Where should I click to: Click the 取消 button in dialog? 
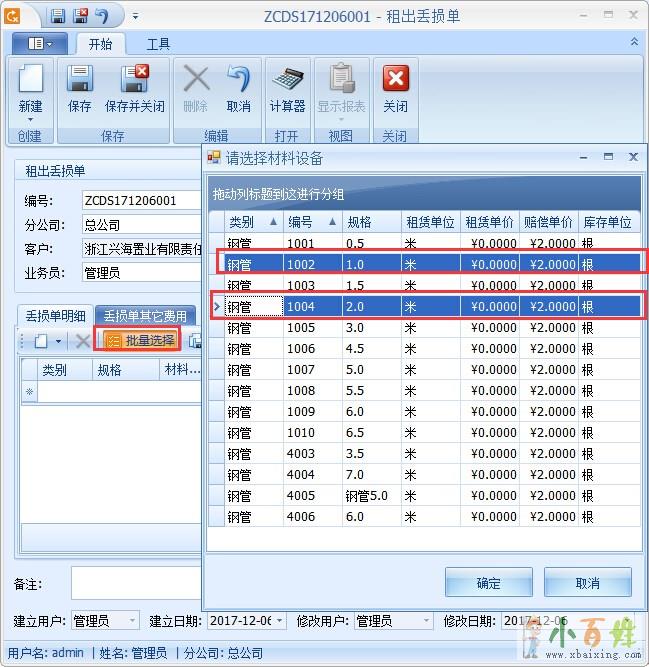coord(587,583)
